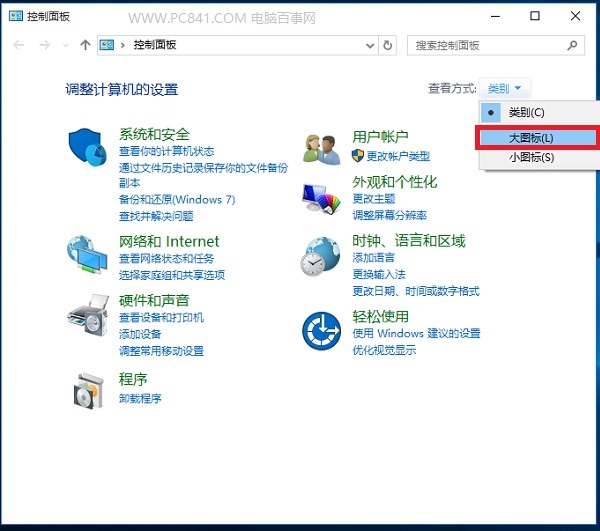Open the 更改帐户类型 link

tap(398, 156)
